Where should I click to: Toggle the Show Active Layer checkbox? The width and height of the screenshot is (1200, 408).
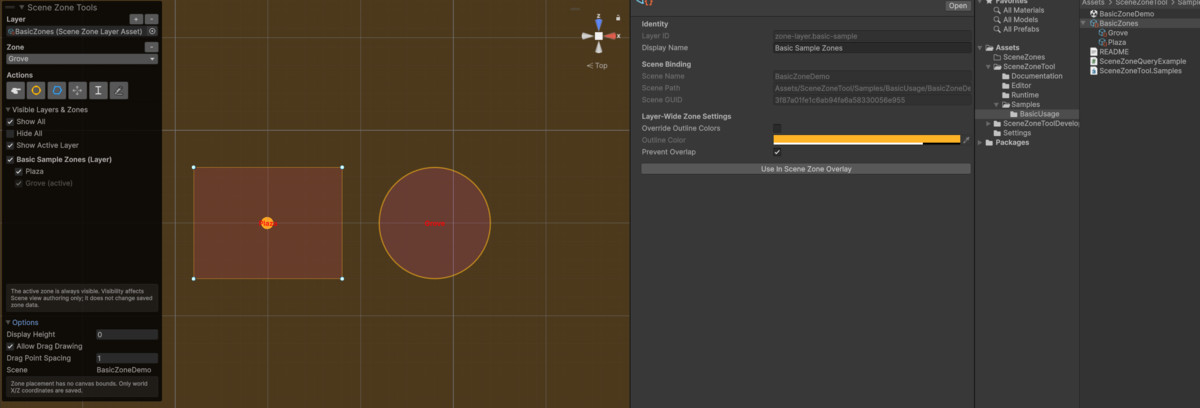click(10, 145)
